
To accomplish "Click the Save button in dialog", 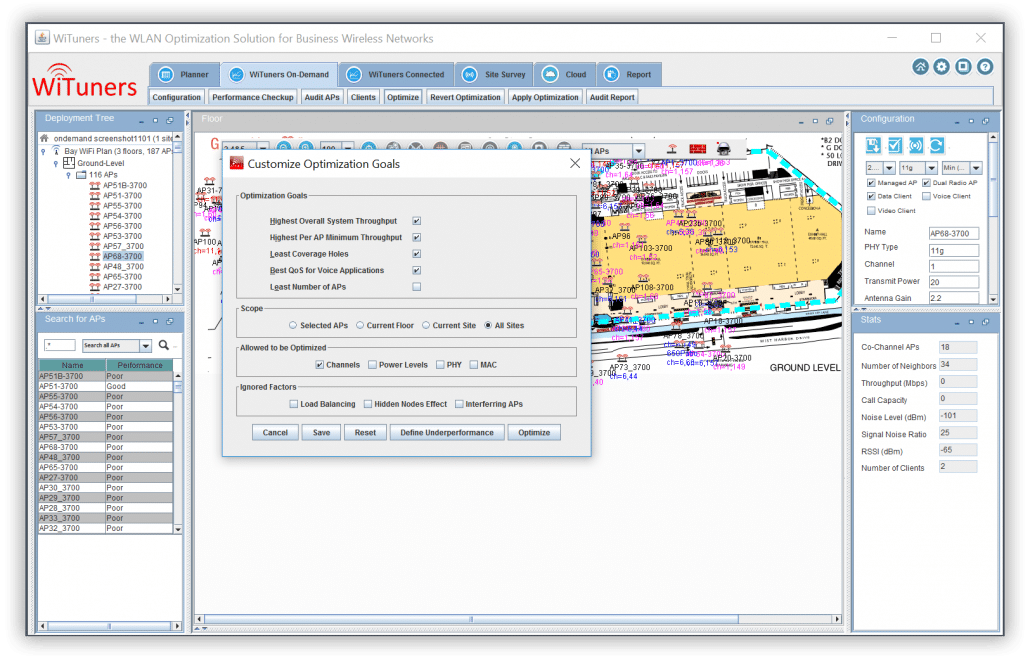I will tap(321, 433).
